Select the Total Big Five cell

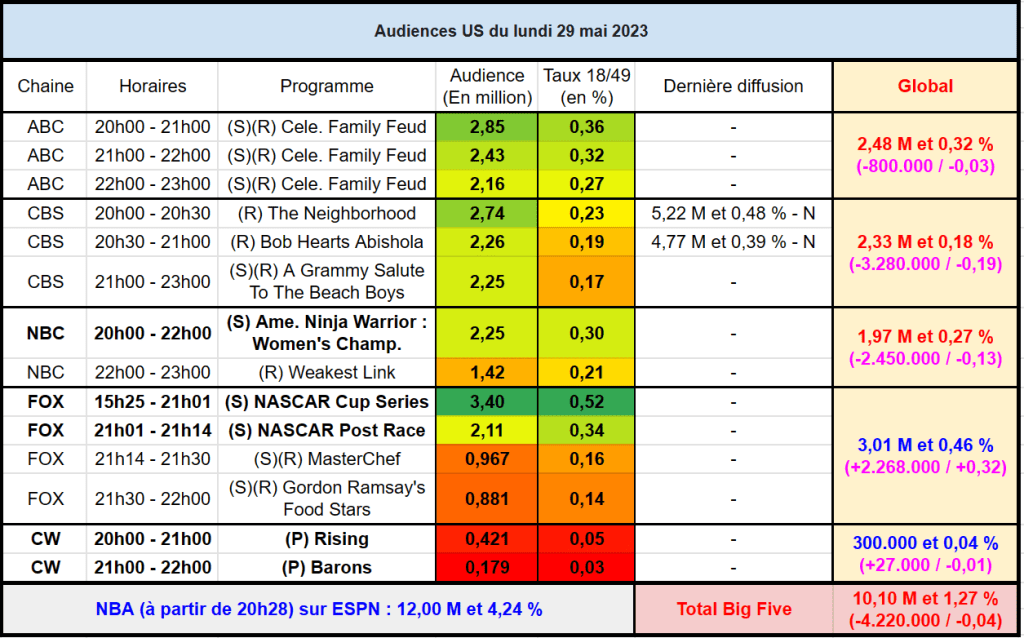pyautogui.click(x=733, y=609)
